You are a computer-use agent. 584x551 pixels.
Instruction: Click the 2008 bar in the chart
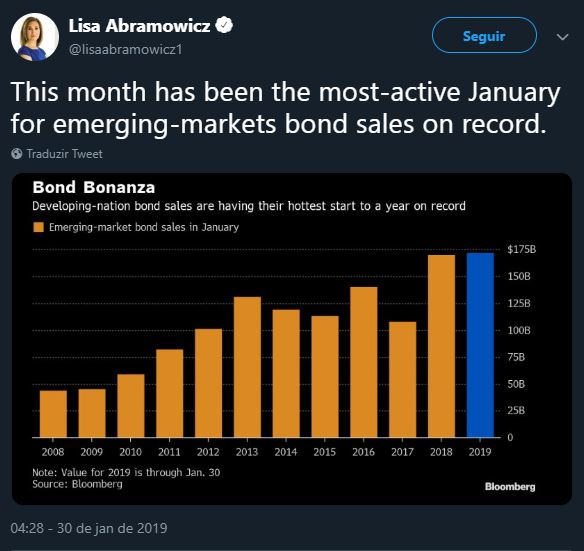pos(53,414)
